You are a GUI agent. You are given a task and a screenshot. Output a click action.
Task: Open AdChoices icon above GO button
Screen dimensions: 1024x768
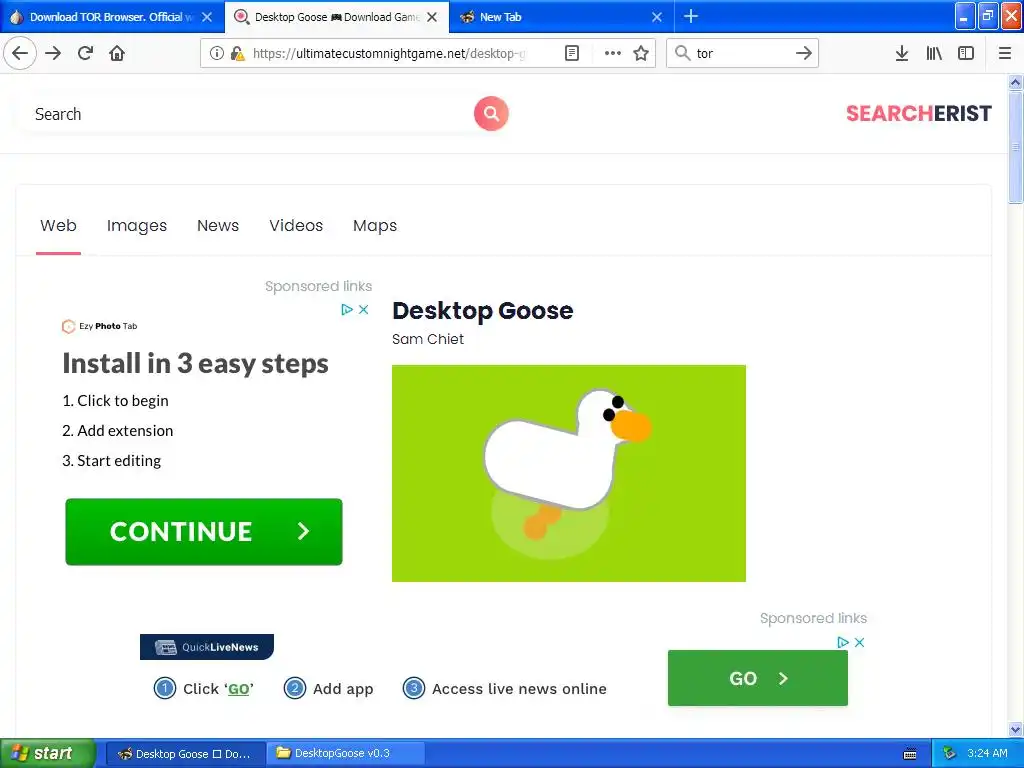[843, 642]
